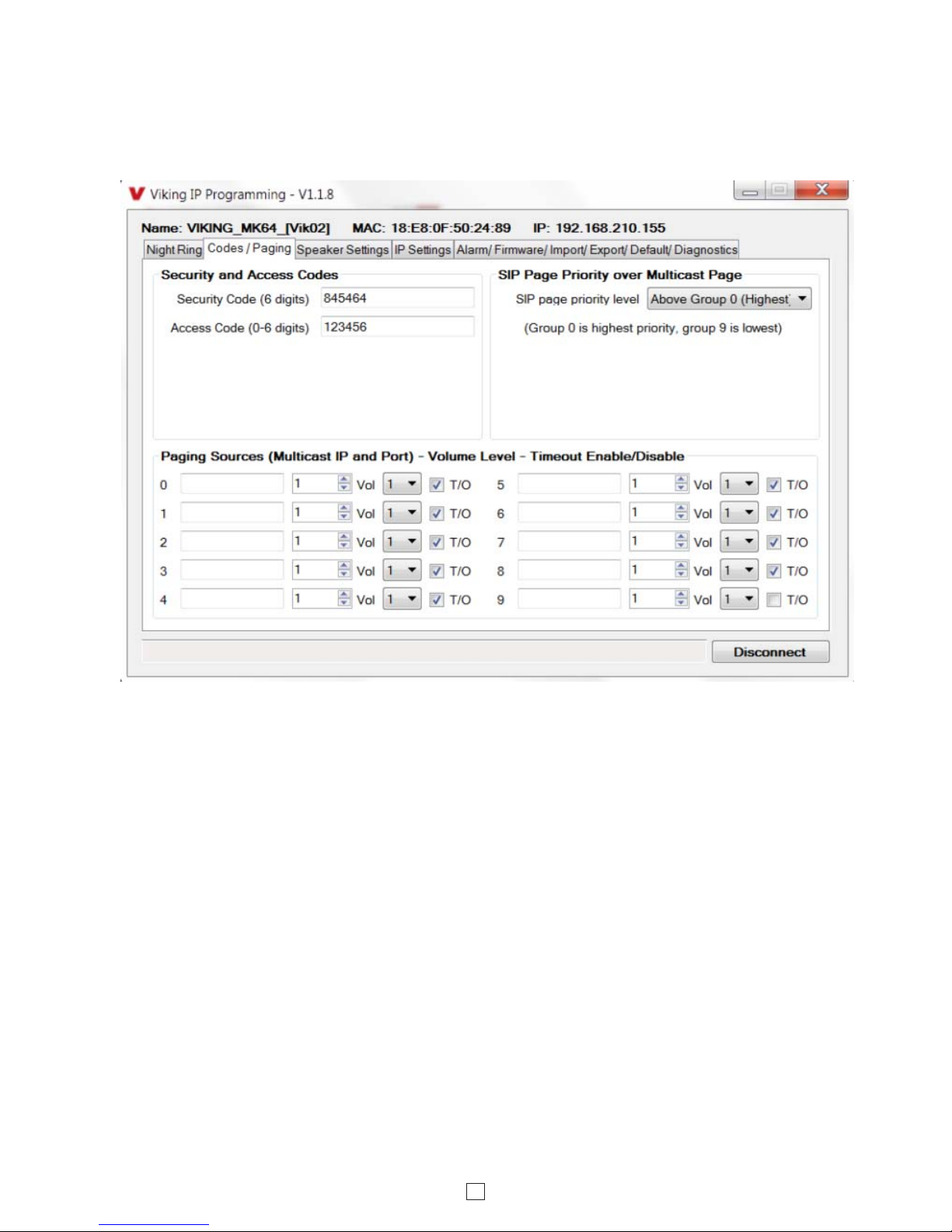Open Vol dropdown for paging source 8

739,571
